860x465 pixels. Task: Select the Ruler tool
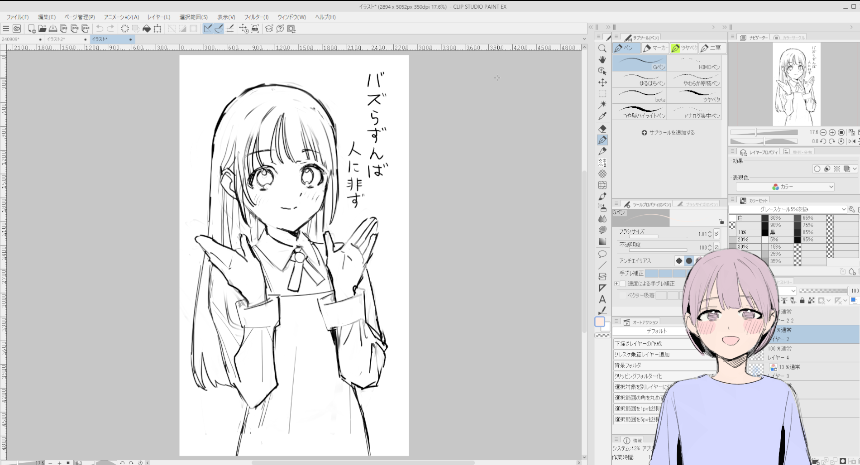[602, 288]
